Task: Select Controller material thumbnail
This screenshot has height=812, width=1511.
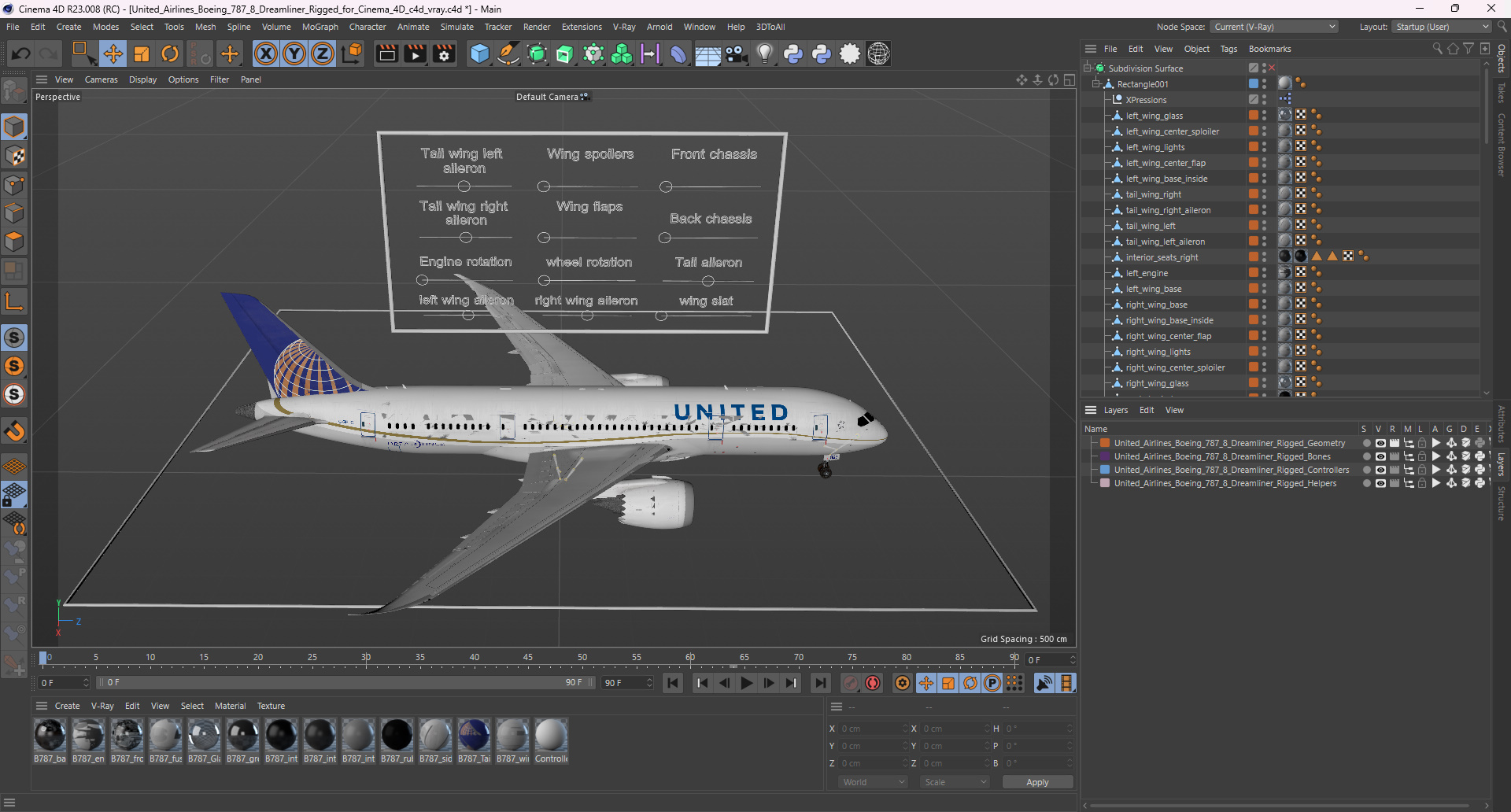Action: point(551,735)
